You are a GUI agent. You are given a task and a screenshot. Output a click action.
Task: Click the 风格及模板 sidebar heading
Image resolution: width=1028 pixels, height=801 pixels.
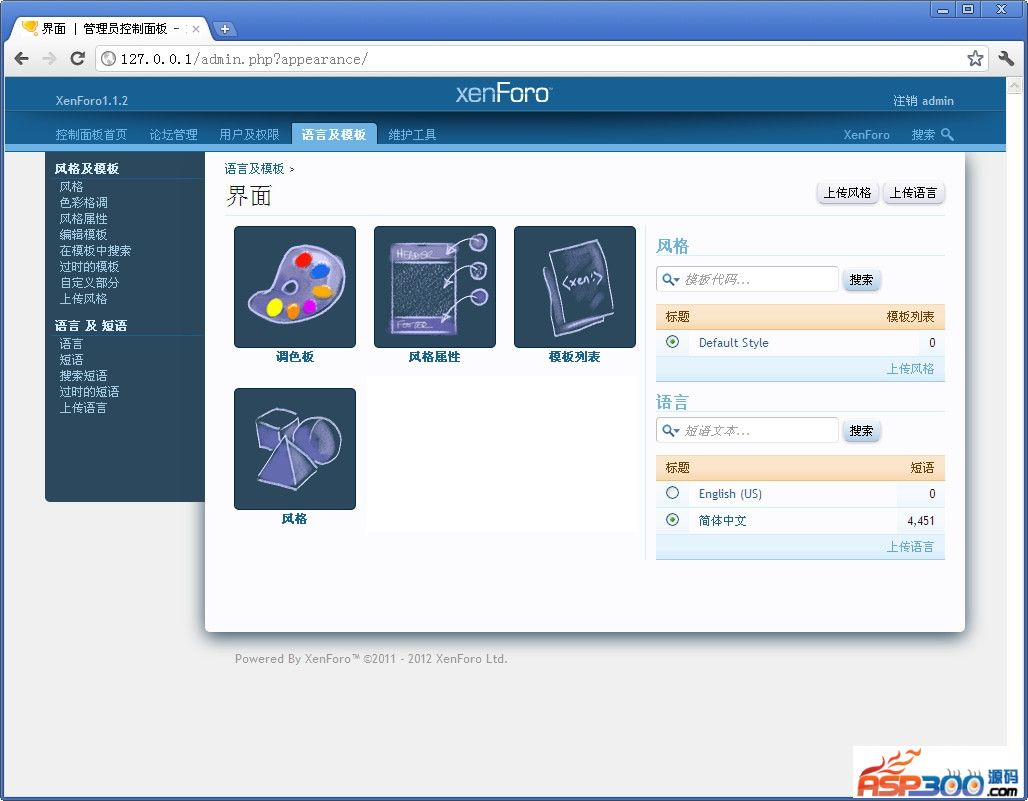[x=87, y=168]
